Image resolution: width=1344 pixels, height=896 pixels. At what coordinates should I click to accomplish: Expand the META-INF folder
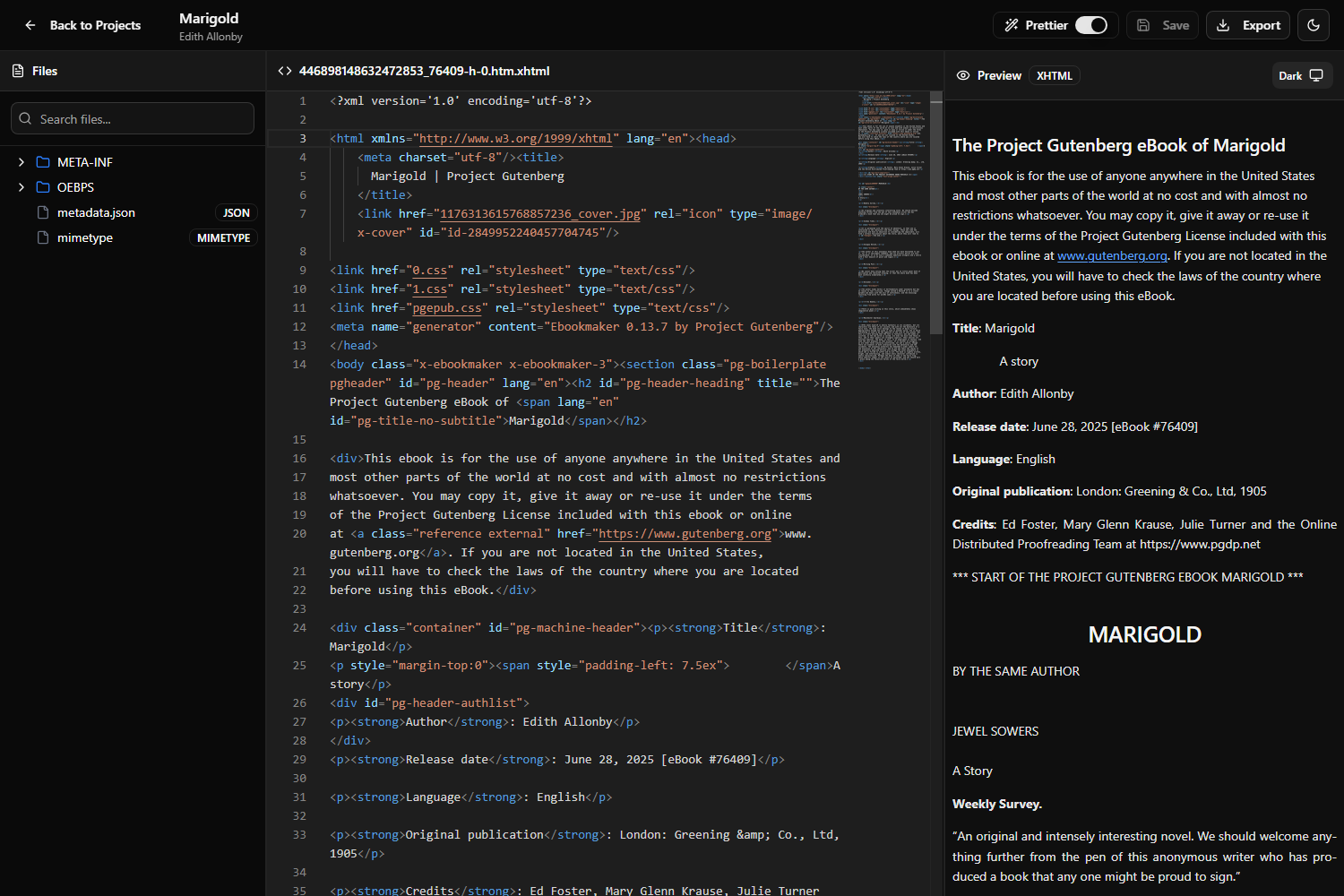(x=21, y=162)
